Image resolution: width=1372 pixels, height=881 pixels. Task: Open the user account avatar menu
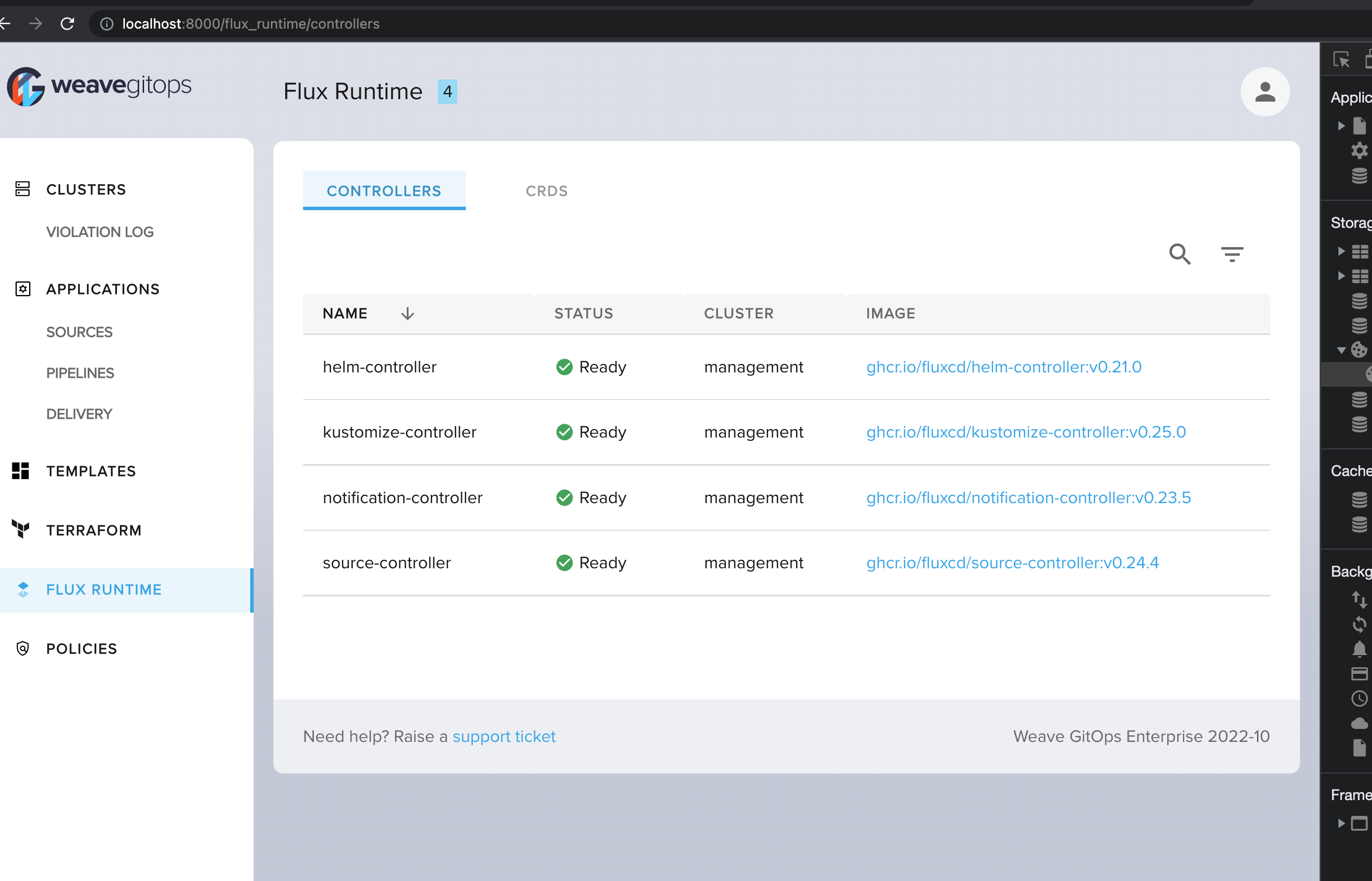coord(1264,92)
